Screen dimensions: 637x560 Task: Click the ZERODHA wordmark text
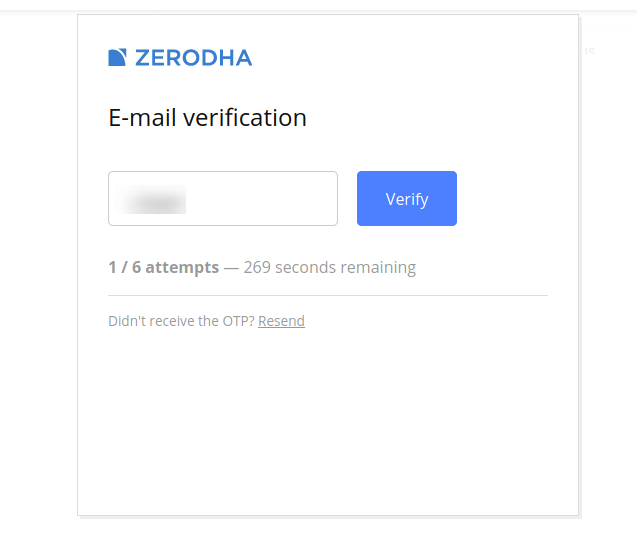193,58
